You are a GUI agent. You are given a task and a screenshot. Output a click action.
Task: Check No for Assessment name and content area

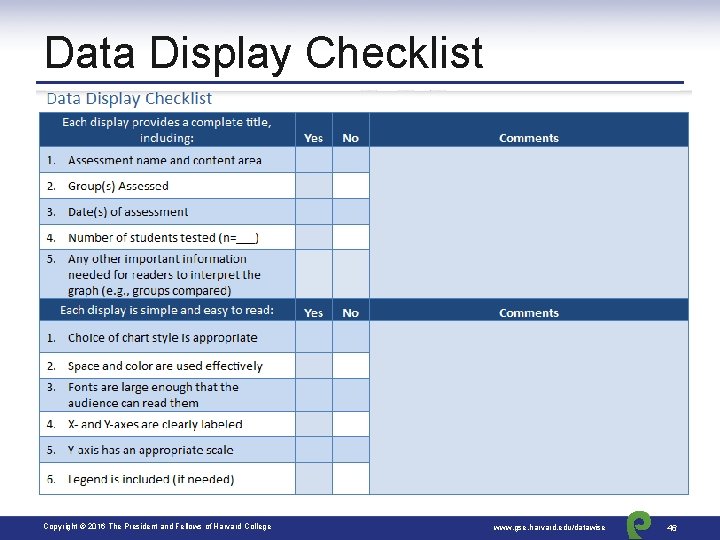351,160
